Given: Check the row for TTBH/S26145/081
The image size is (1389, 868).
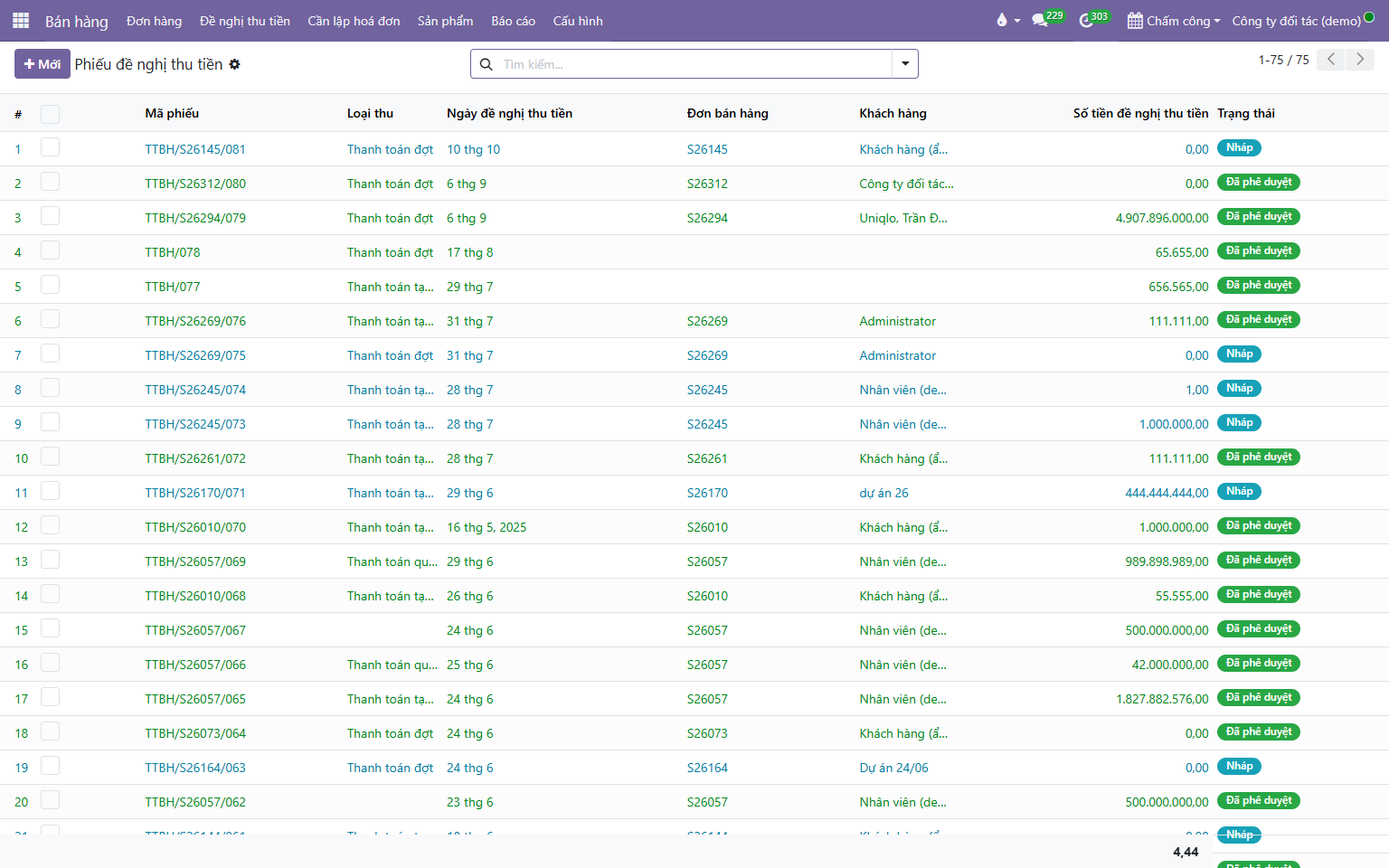Looking at the screenshot, I should click(x=51, y=147).
